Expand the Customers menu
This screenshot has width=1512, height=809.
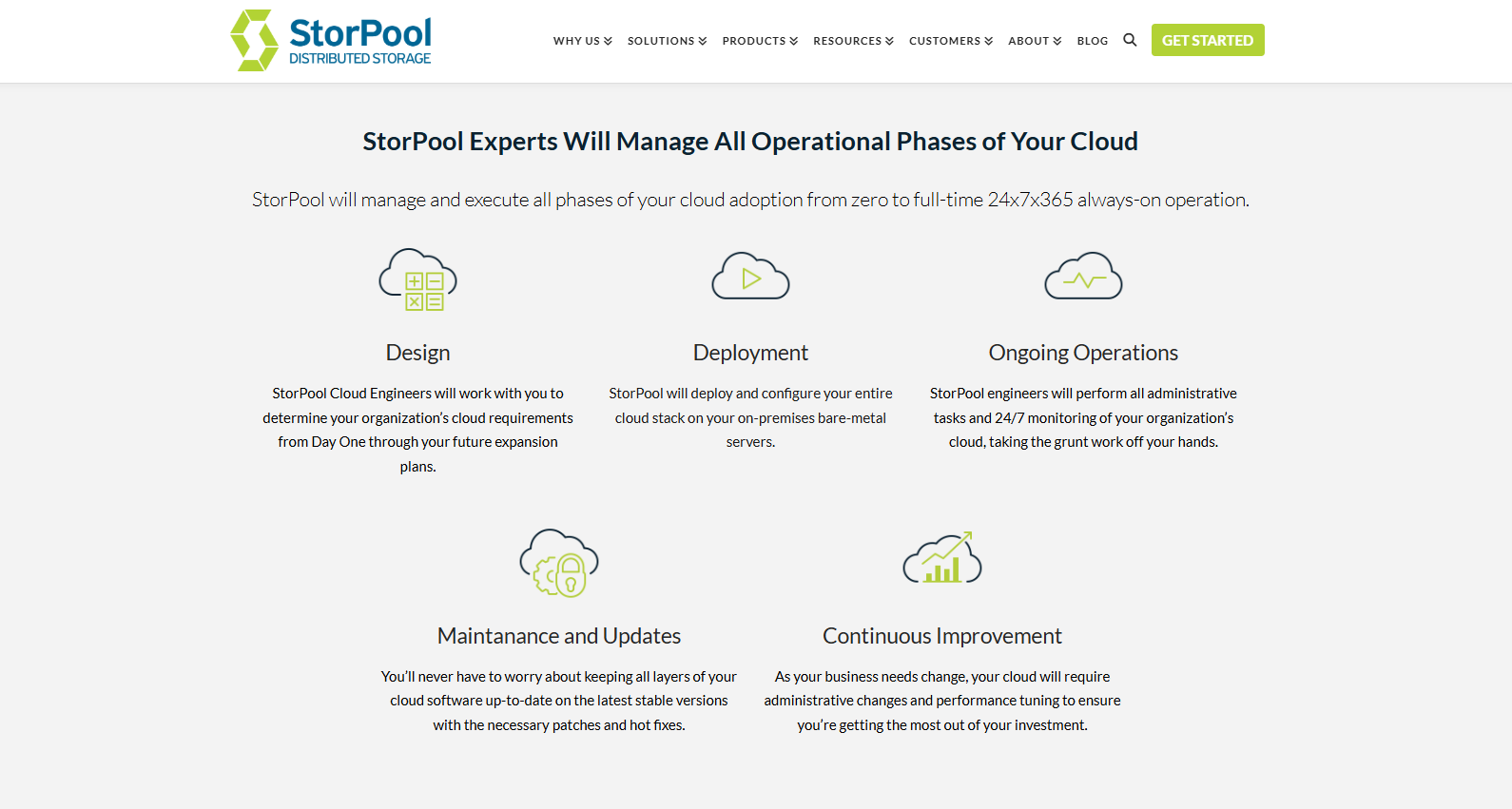coord(951,41)
